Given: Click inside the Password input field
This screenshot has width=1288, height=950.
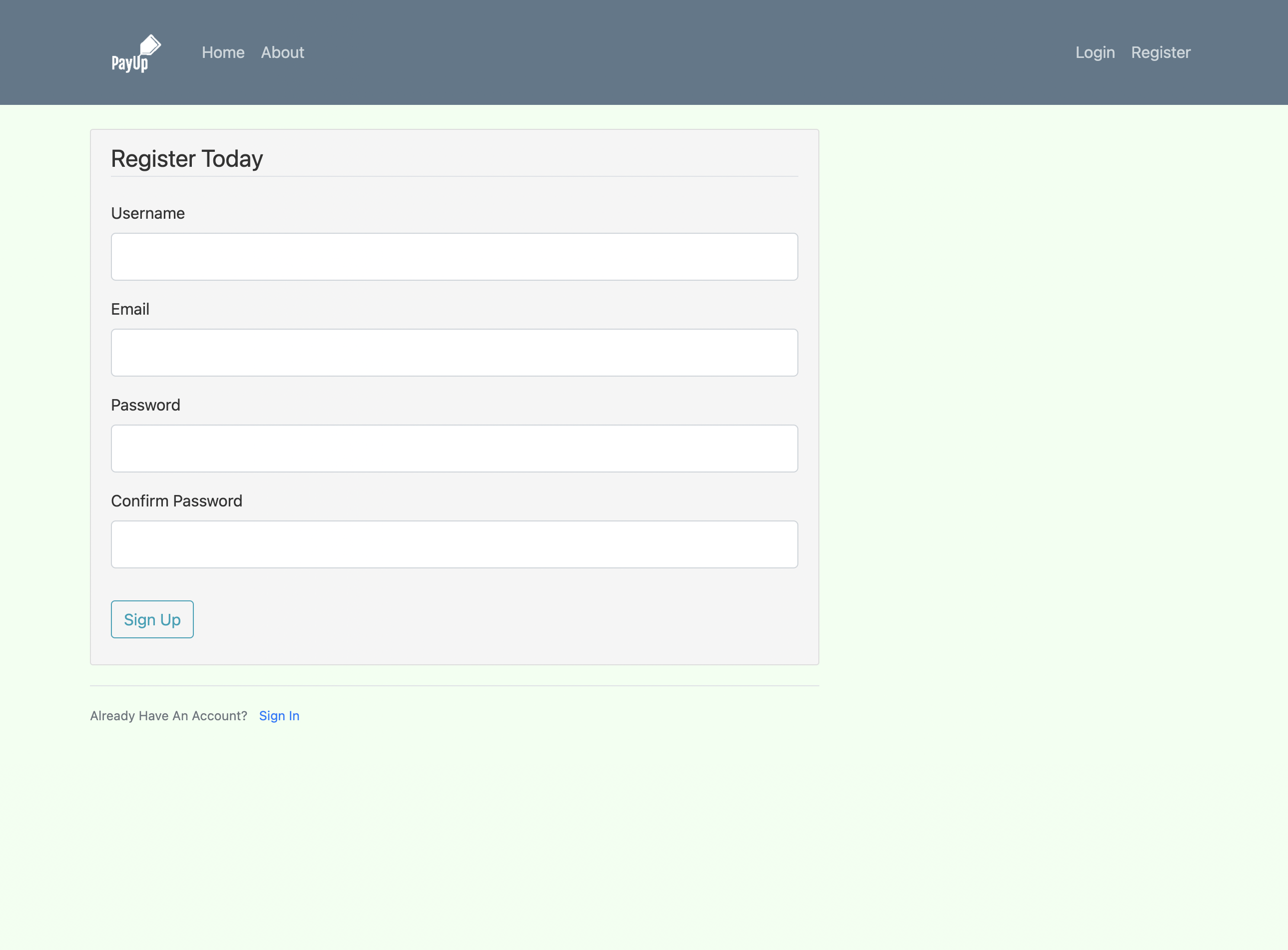Looking at the screenshot, I should click(454, 448).
